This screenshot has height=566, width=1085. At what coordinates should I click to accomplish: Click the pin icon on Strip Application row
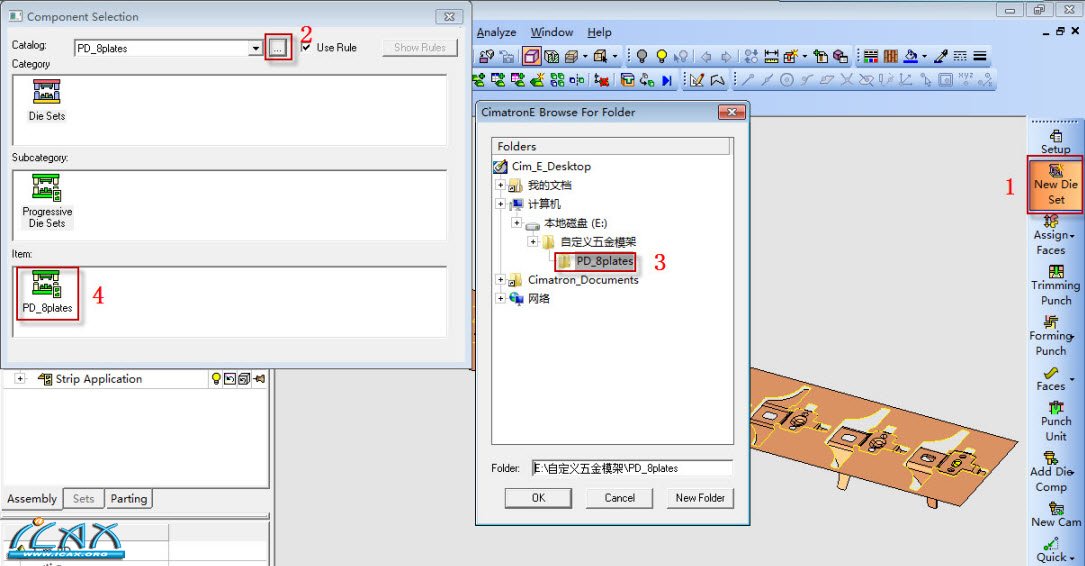coord(259,378)
